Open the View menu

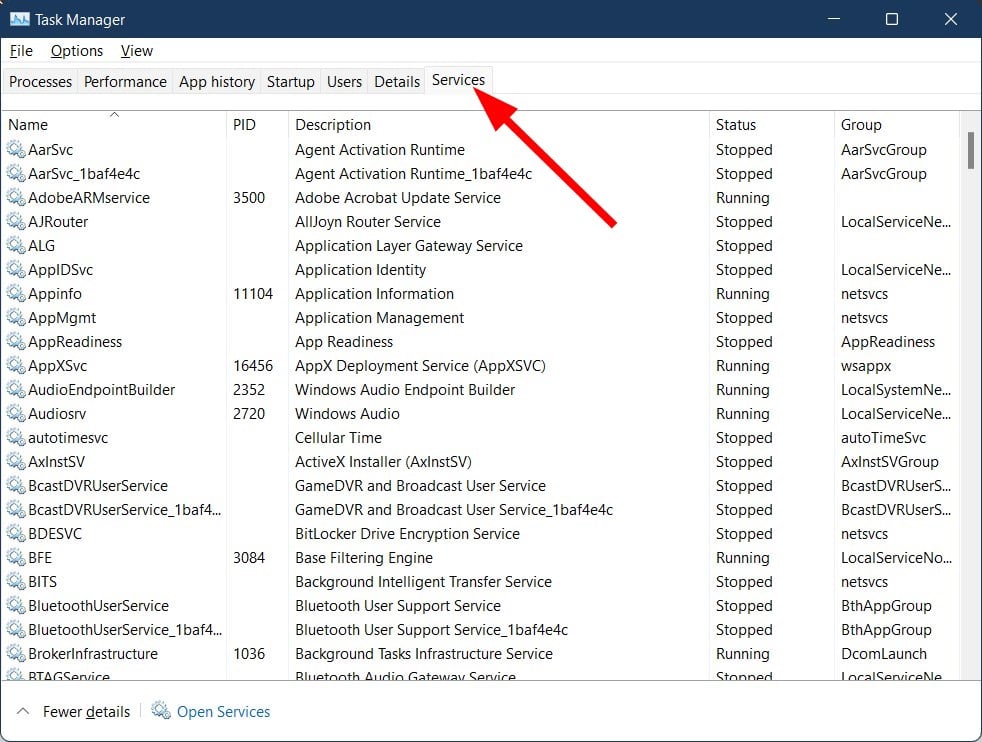(137, 51)
